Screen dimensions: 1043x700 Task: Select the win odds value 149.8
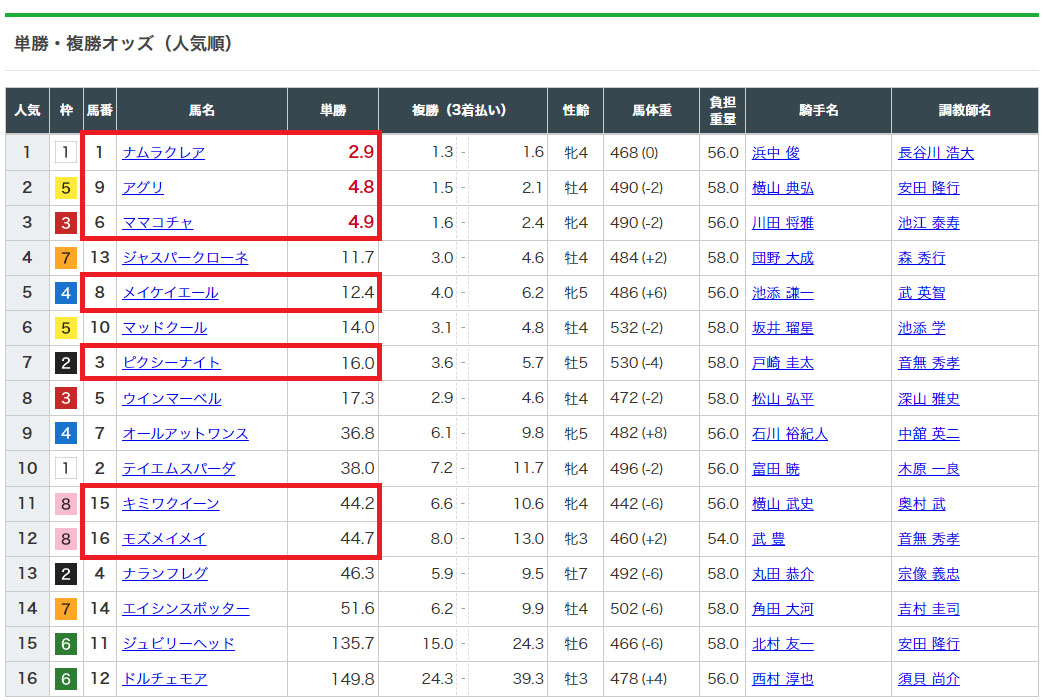[x=353, y=679]
